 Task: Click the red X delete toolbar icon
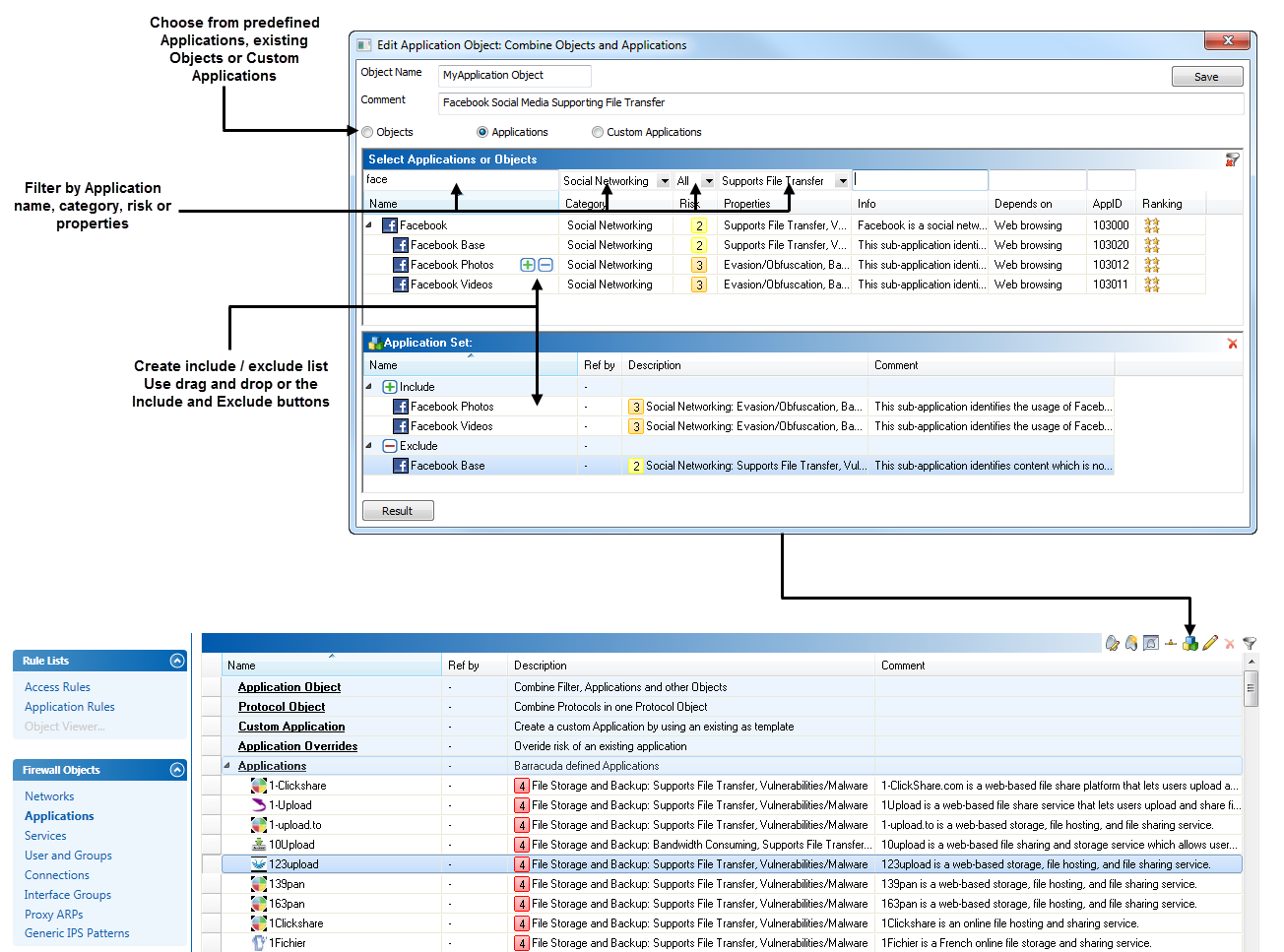[1230, 644]
